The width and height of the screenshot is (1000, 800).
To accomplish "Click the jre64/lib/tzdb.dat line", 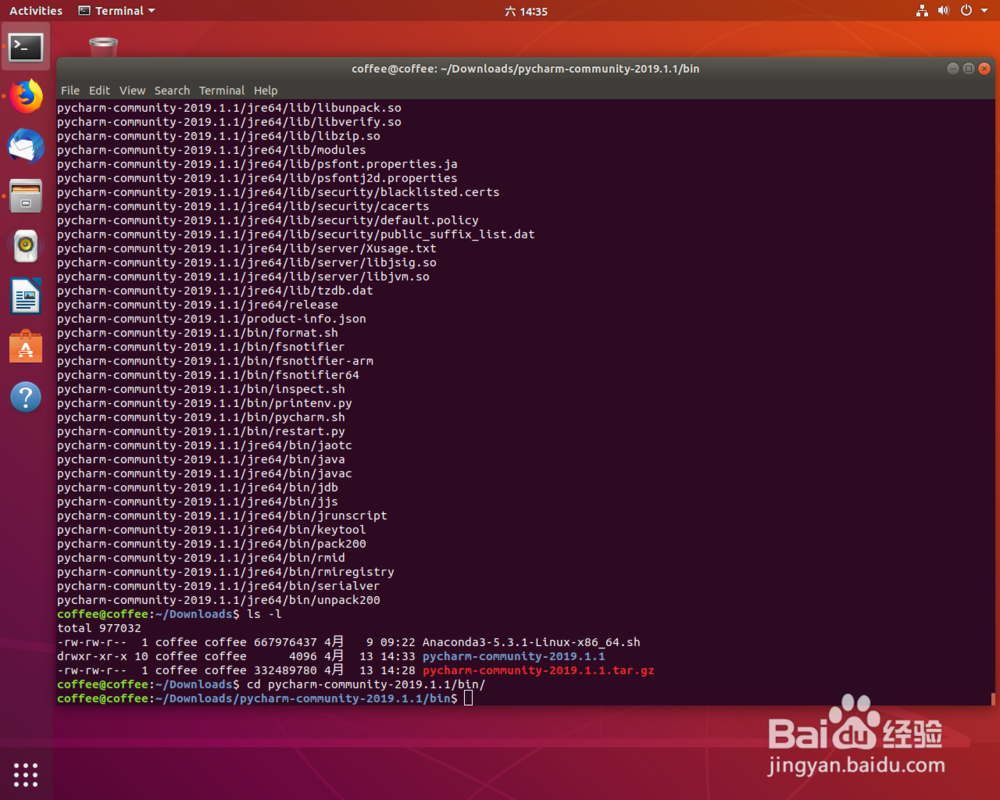I will click(215, 291).
